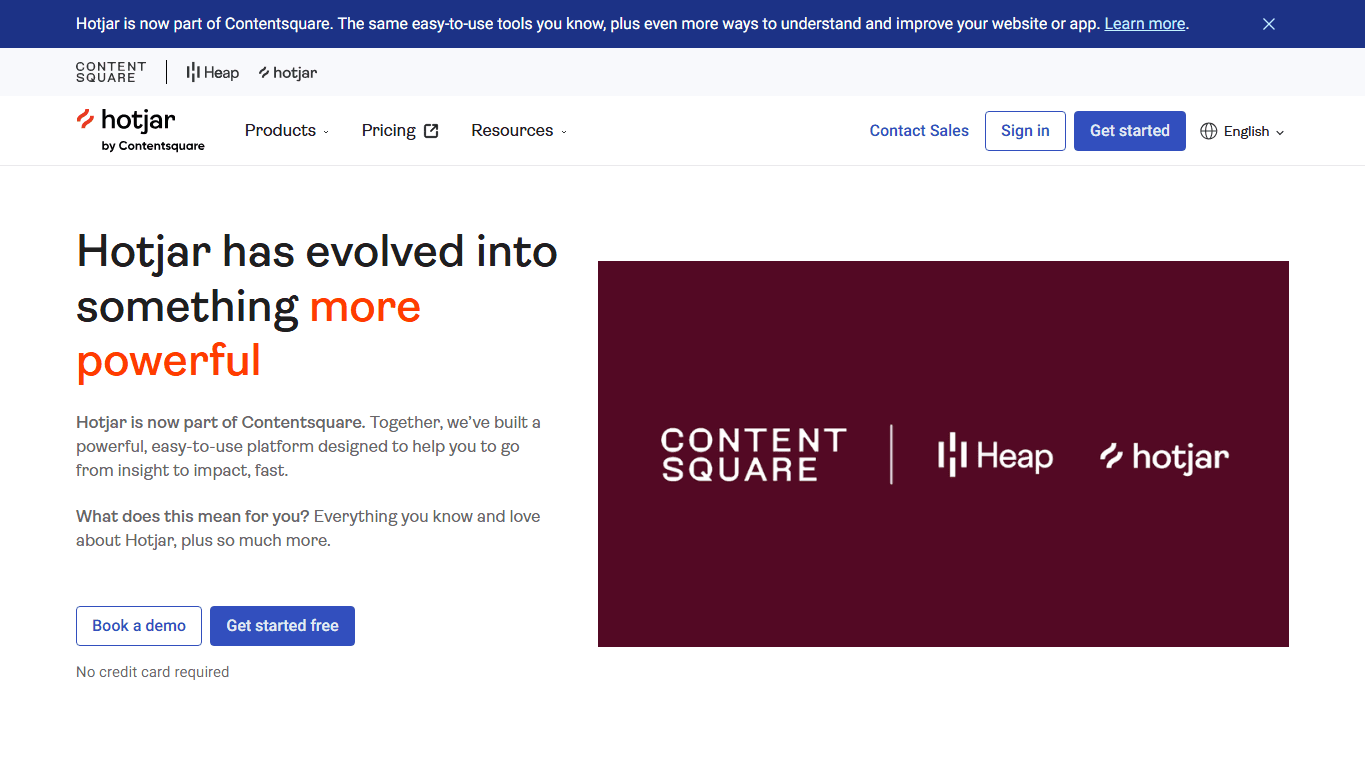Screen dimensions: 1365x768
Task: Dismiss the announcement banner with the X icon
Action: point(1269,24)
